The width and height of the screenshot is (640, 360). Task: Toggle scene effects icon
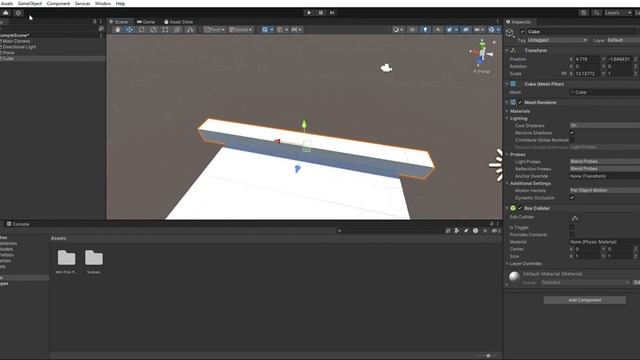coord(451,29)
